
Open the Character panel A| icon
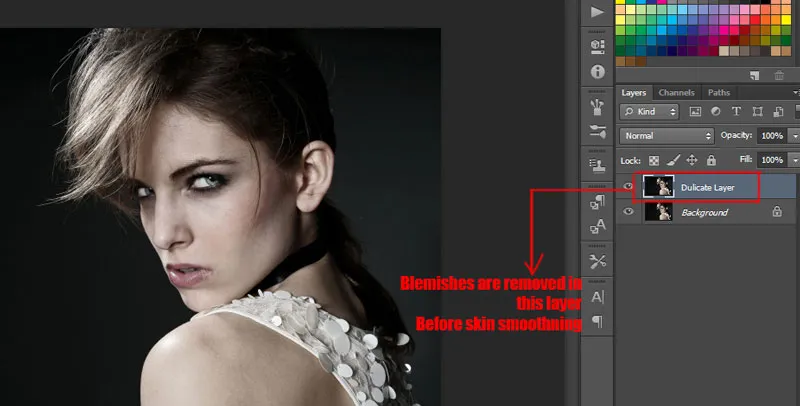point(597,296)
